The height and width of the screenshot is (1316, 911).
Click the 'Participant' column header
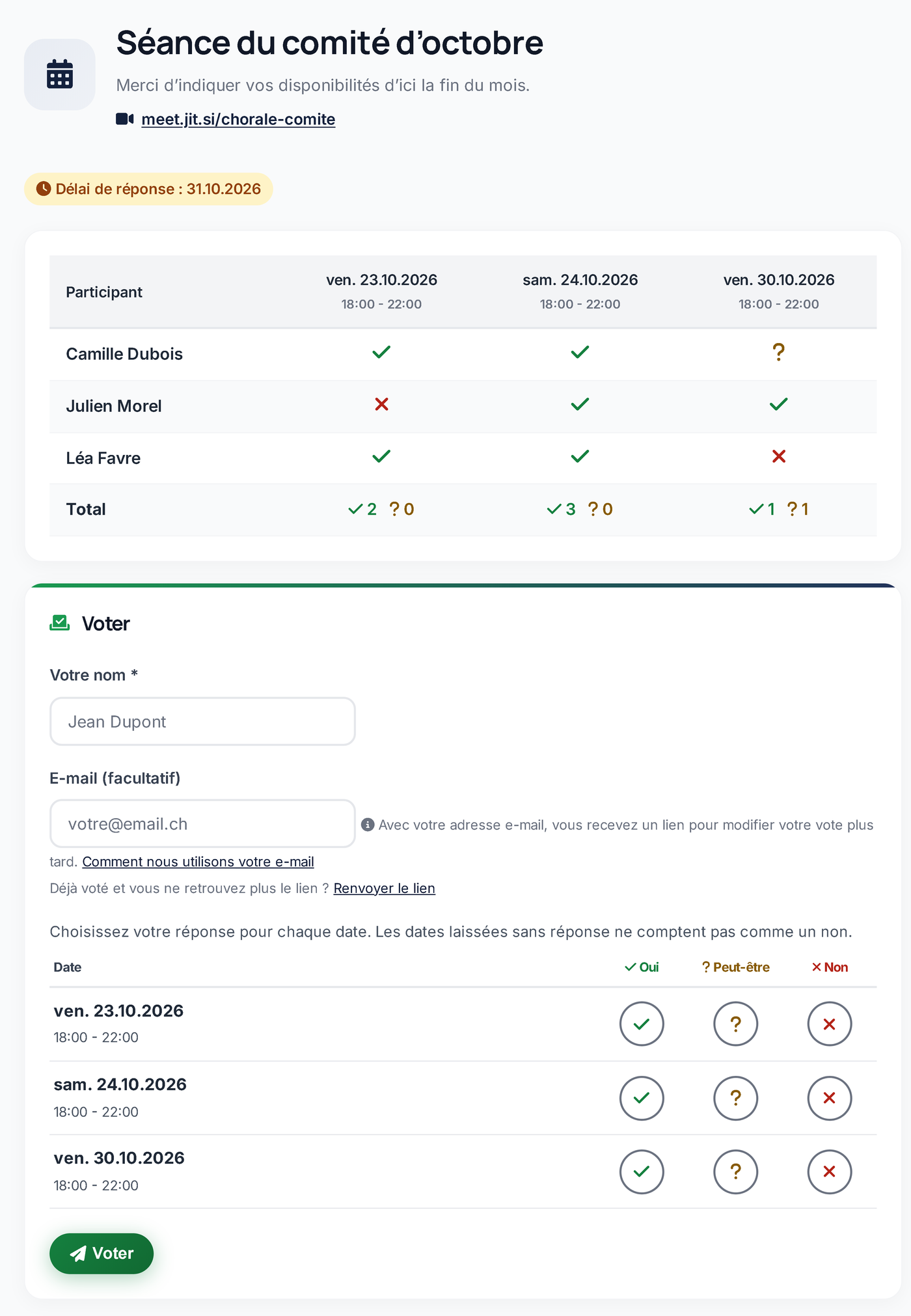click(x=104, y=292)
